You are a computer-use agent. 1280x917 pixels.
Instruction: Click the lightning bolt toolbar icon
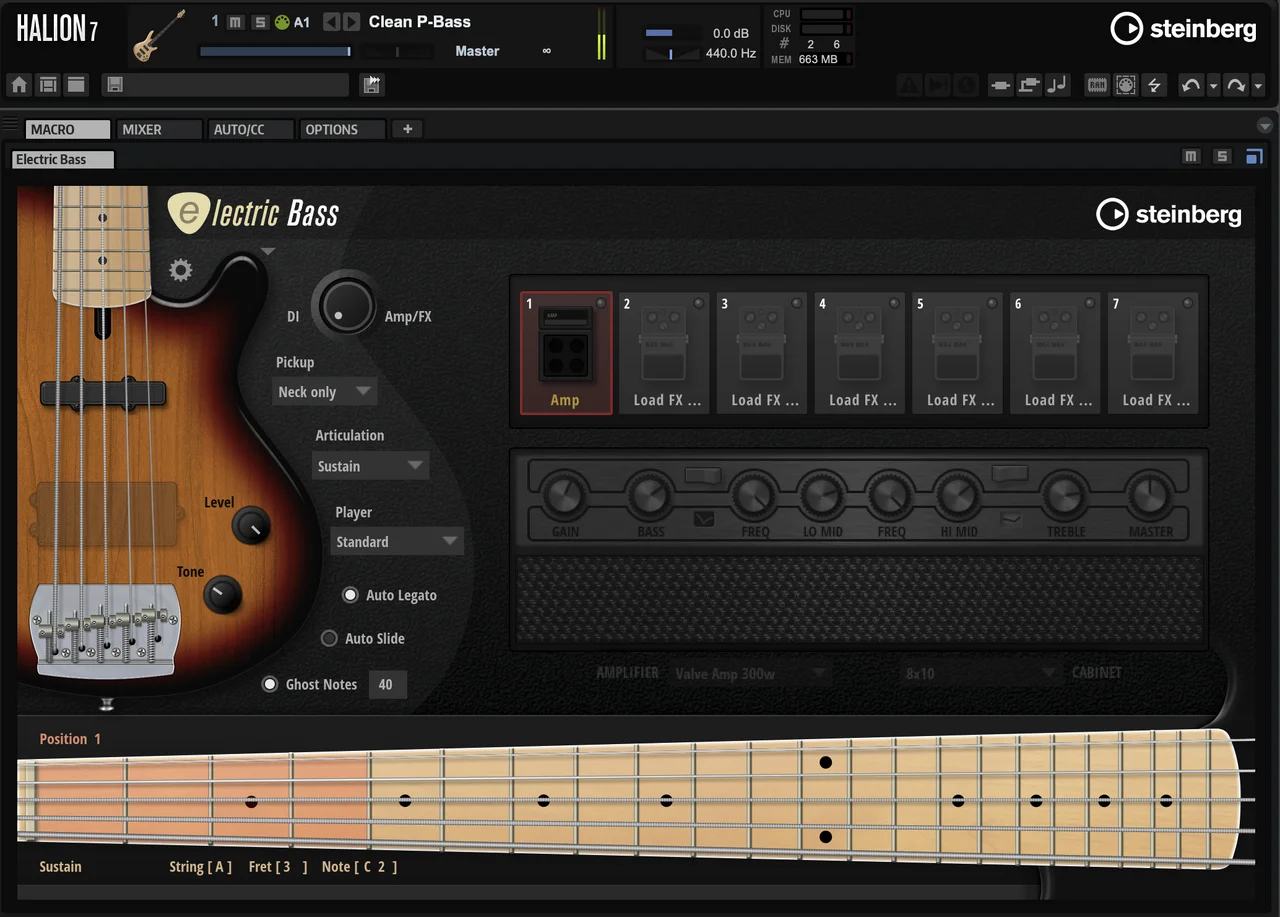(x=1154, y=86)
